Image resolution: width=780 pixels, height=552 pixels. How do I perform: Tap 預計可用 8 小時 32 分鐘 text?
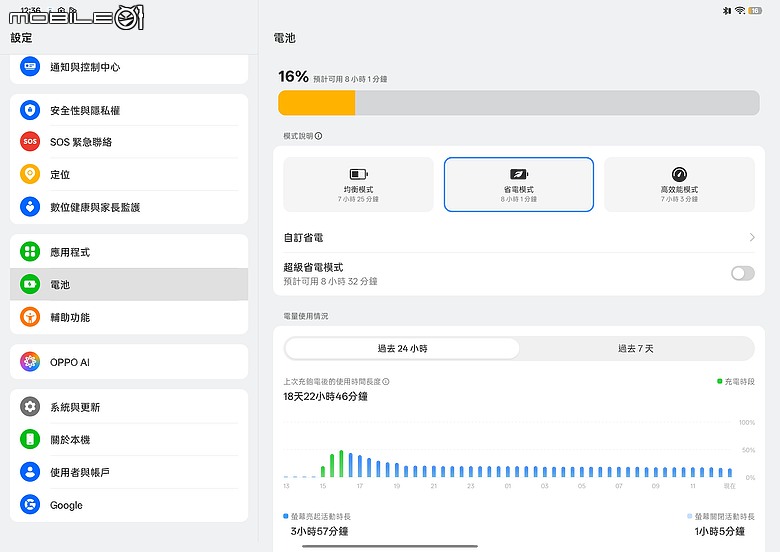[x=330, y=281]
